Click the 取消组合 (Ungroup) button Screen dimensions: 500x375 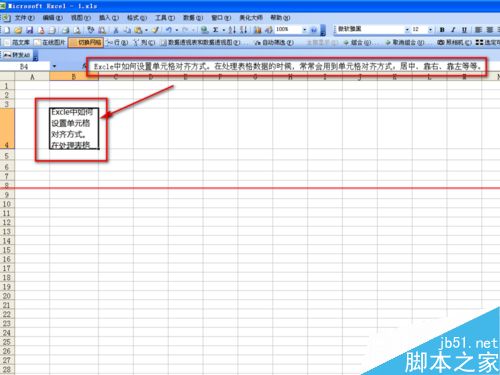point(405,43)
